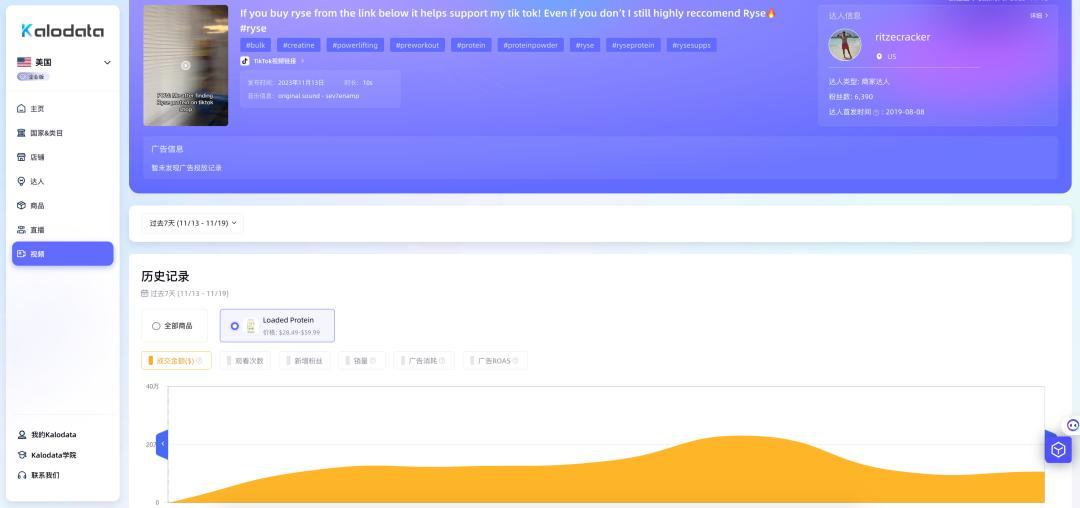Toggle the 新增粉丝 metric
Image resolution: width=1080 pixels, height=508 pixels.
point(304,361)
